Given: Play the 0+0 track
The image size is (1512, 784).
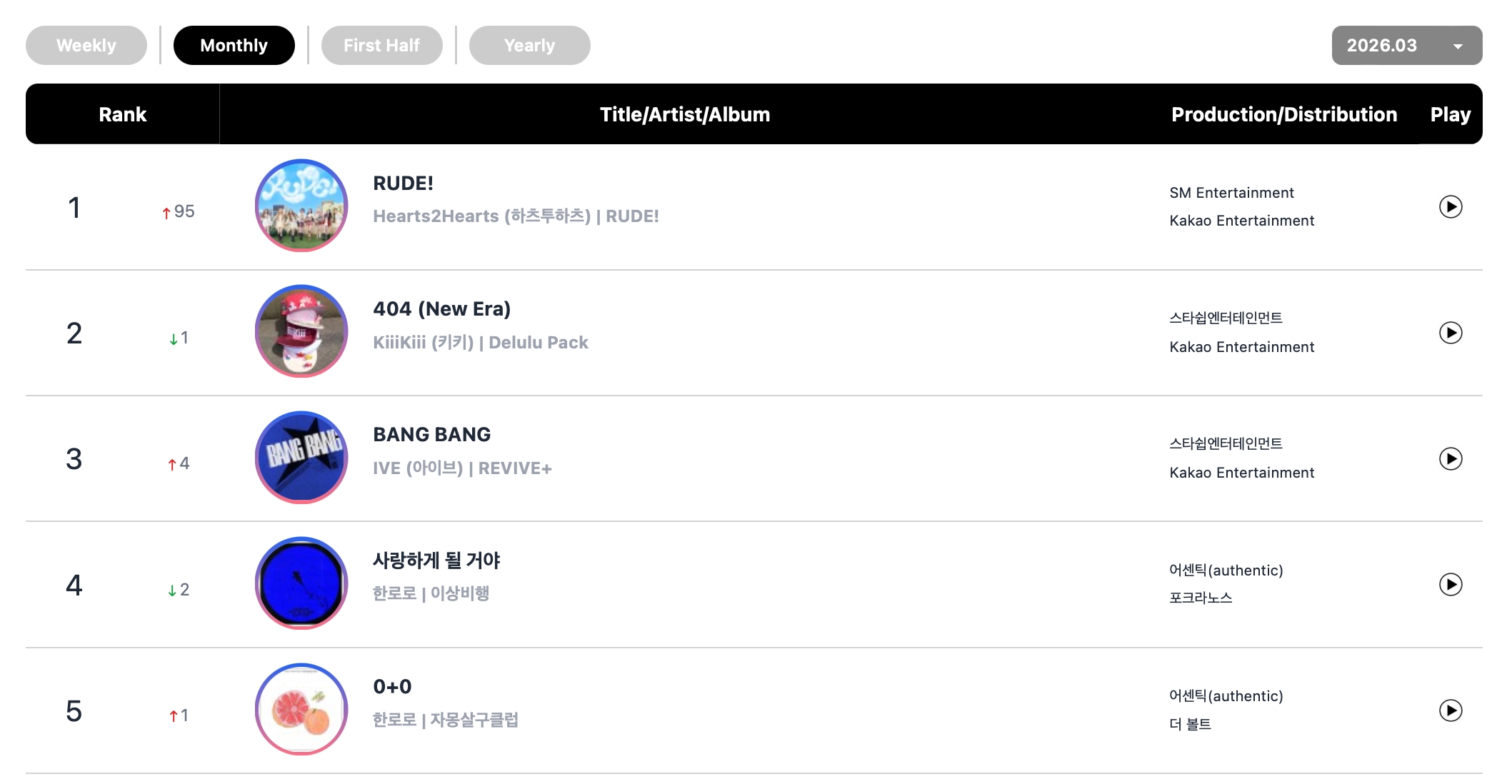Looking at the screenshot, I should 1450,710.
